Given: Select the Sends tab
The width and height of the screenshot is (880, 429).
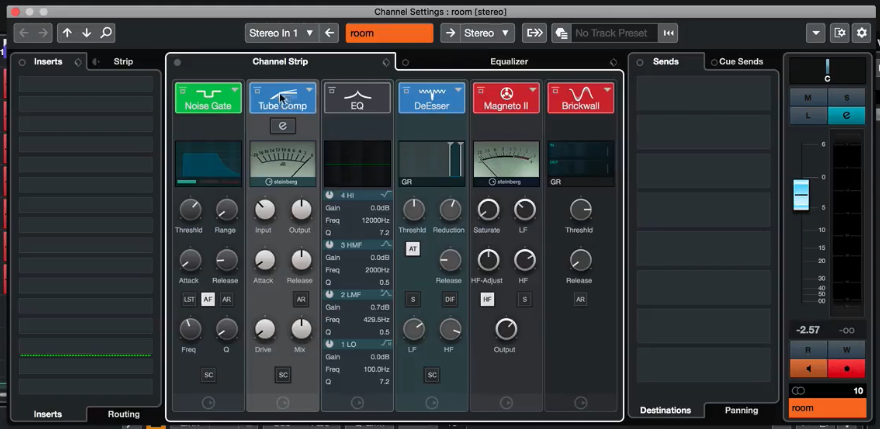Looking at the screenshot, I should point(666,62).
